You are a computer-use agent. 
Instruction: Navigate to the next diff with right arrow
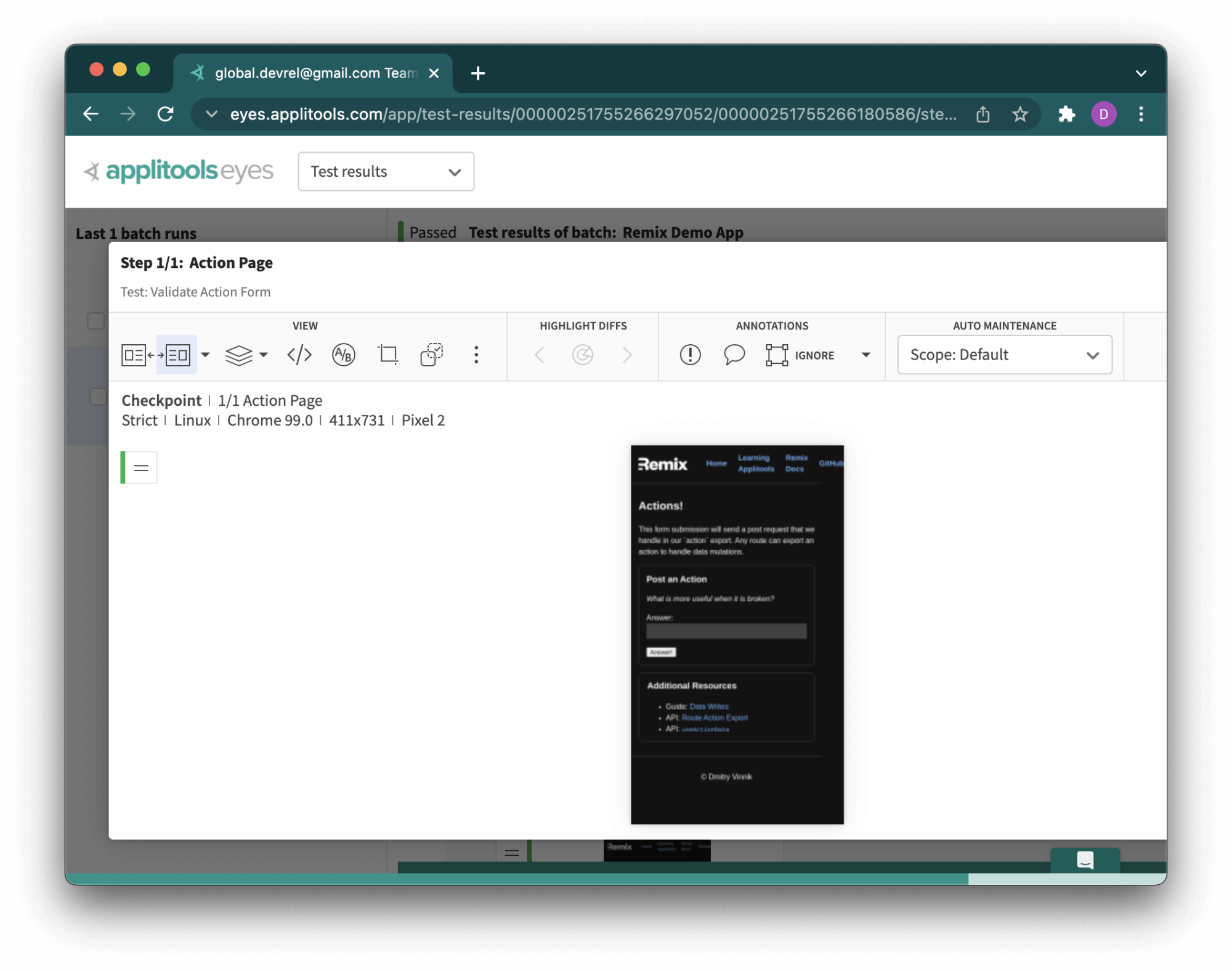[x=627, y=355]
